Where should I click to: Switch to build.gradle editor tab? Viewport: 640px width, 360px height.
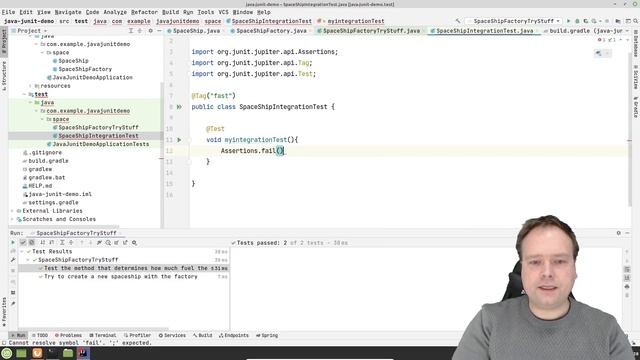[x=584, y=31]
